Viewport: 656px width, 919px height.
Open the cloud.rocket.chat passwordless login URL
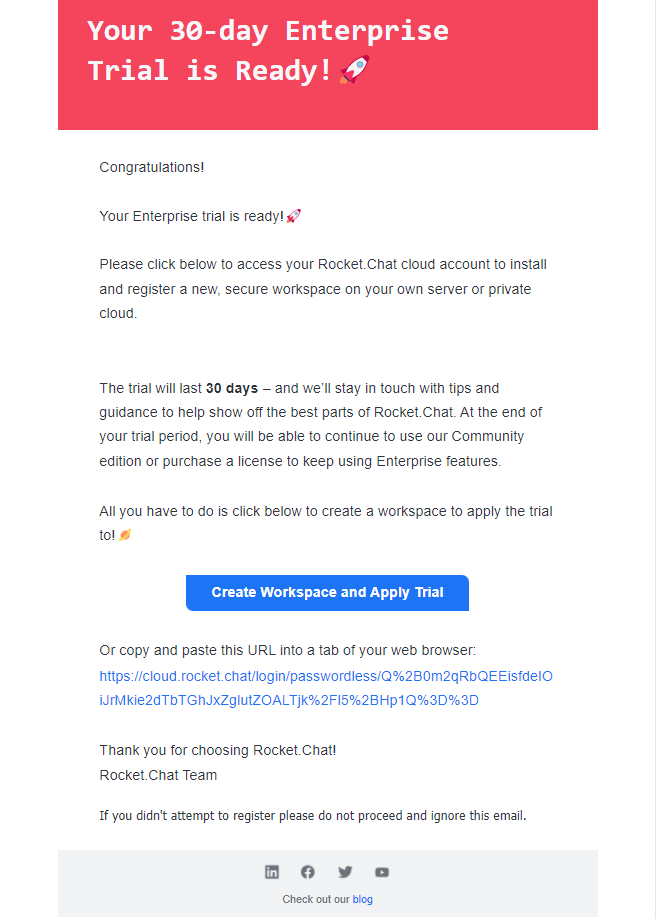(x=326, y=688)
